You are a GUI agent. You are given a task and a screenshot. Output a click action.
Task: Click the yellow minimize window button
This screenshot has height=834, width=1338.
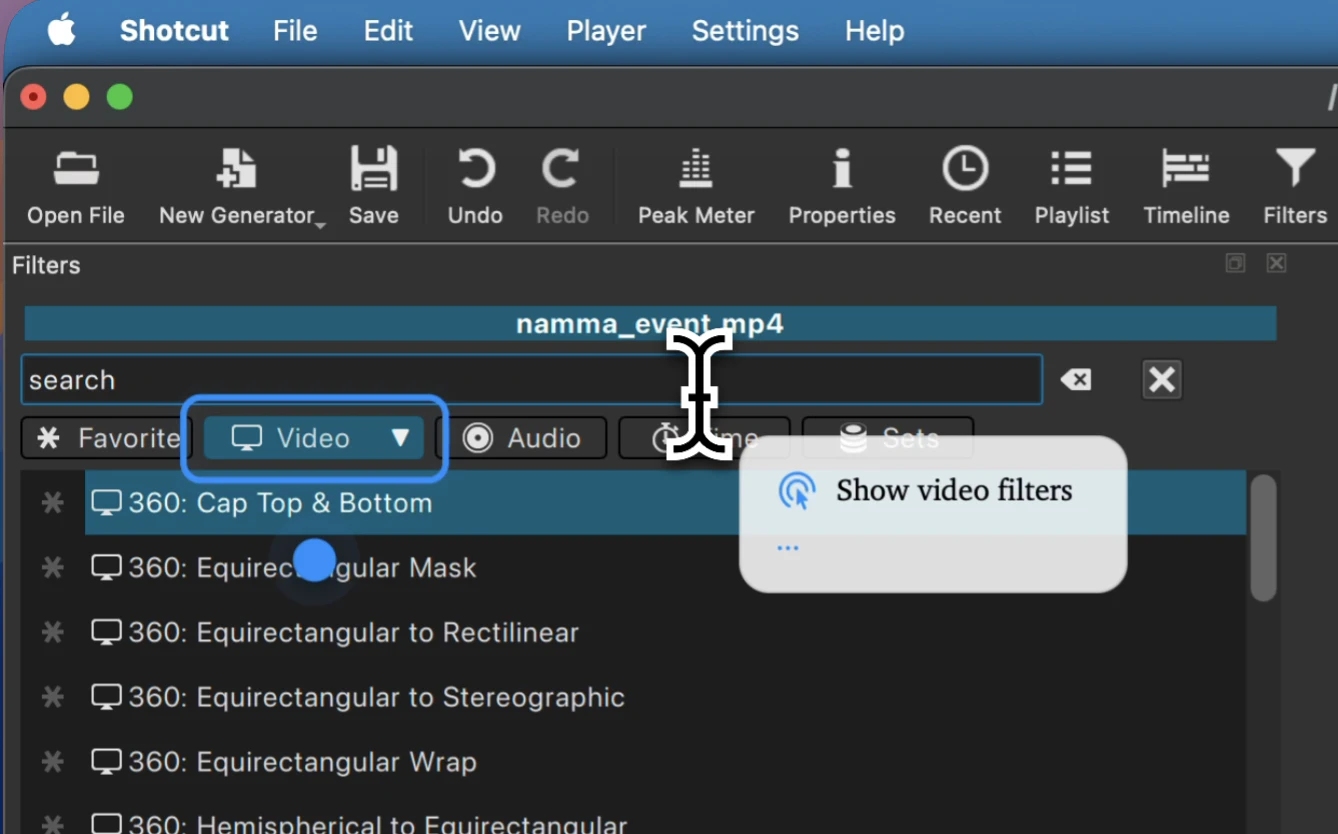point(76,97)
